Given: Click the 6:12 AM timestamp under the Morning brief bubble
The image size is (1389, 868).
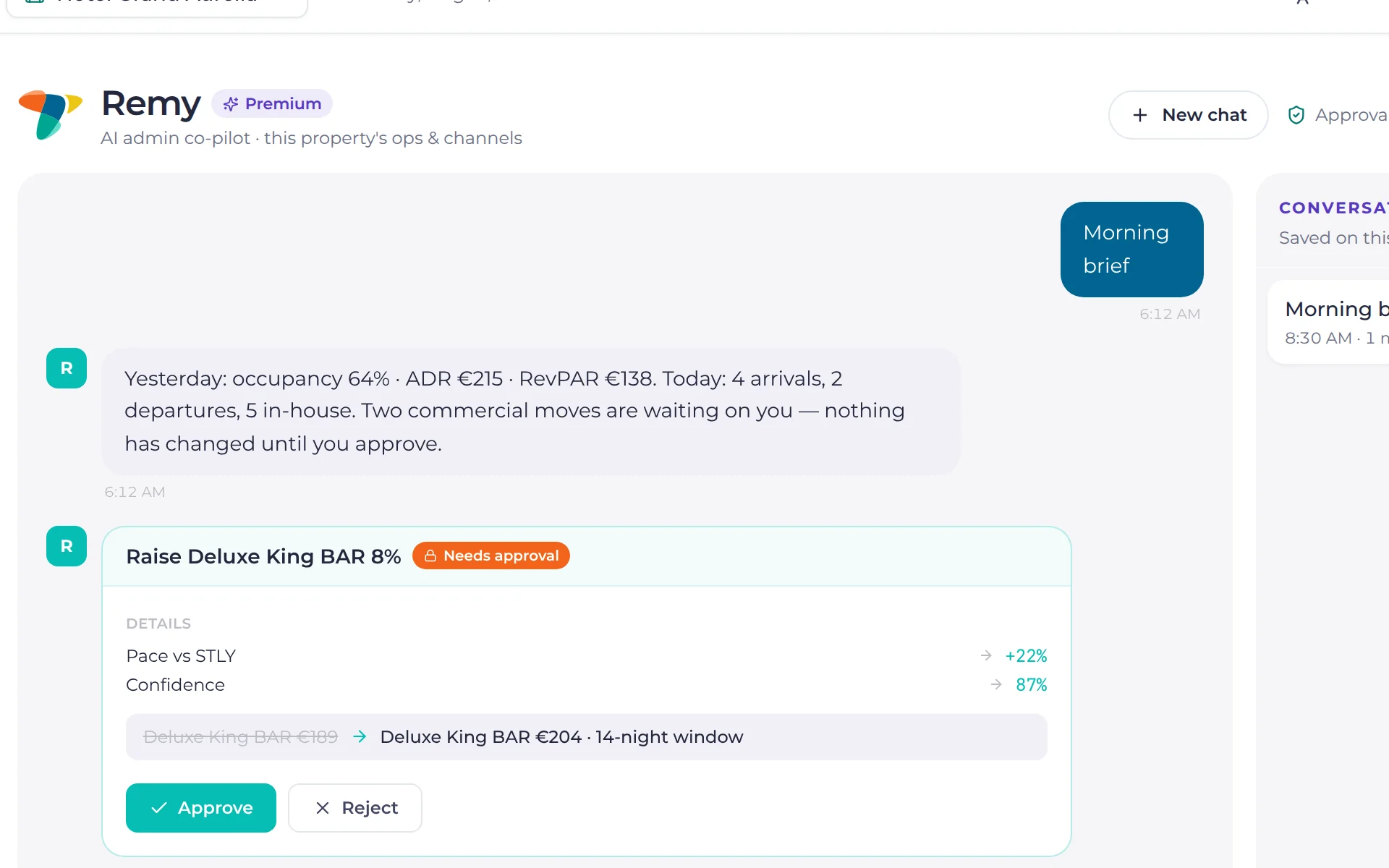Looking at the screenshot, I should pos(1170,314).
